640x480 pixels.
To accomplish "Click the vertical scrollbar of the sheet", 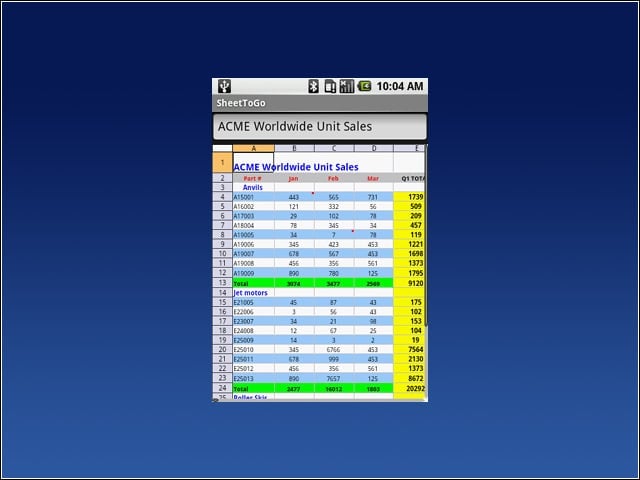I will point(426,235).
